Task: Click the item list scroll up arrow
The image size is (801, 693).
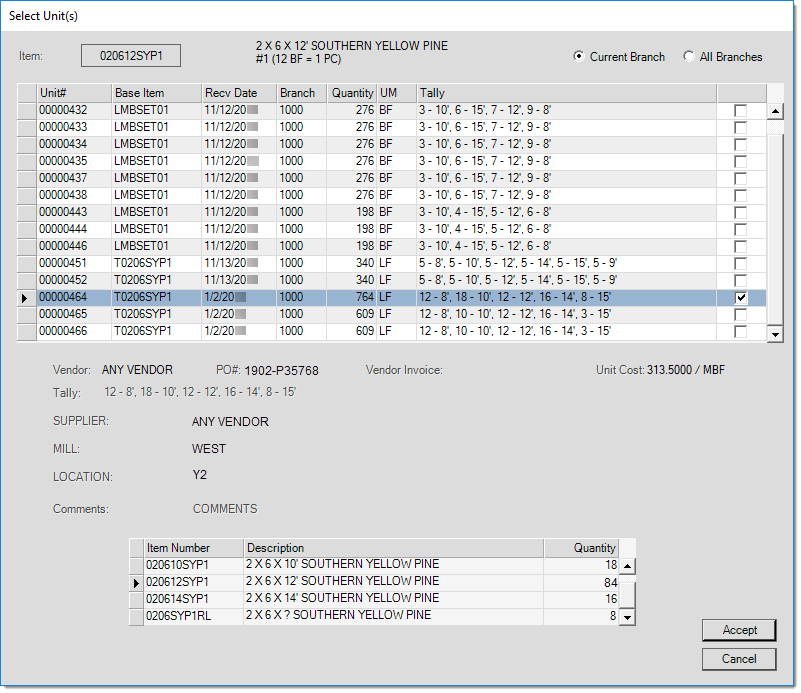Action: 627,566
